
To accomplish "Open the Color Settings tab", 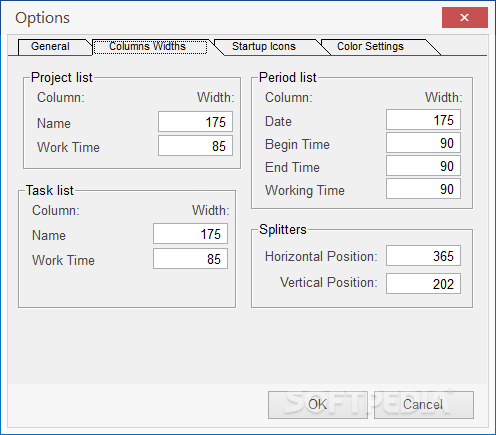I will coord(370,46).
